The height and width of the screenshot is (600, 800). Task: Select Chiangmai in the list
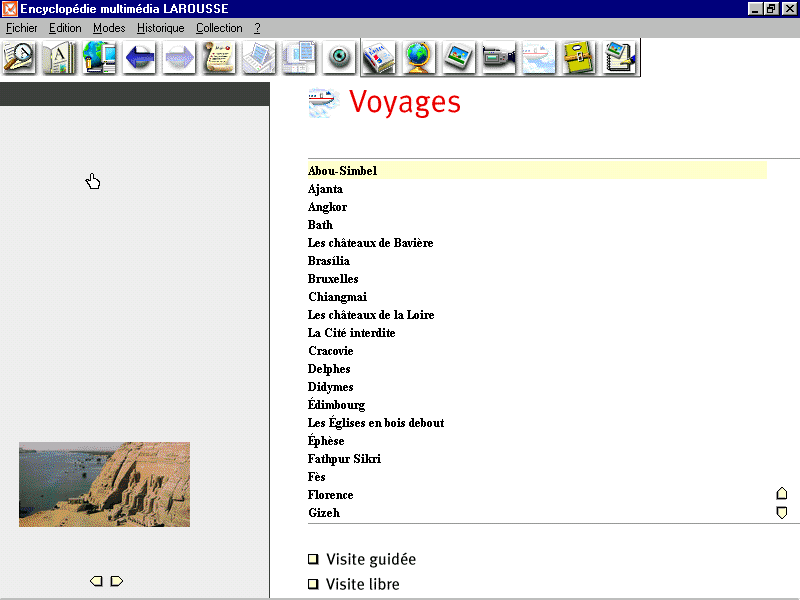point(337,297)
